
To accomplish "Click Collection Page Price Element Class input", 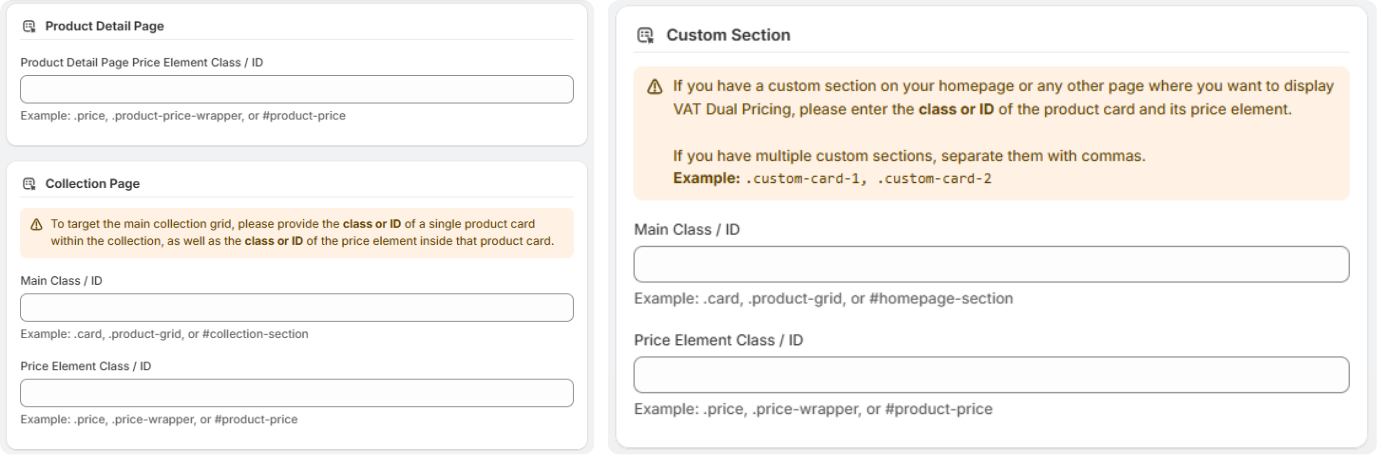I will pyautogui.click(x=296, y=393).
